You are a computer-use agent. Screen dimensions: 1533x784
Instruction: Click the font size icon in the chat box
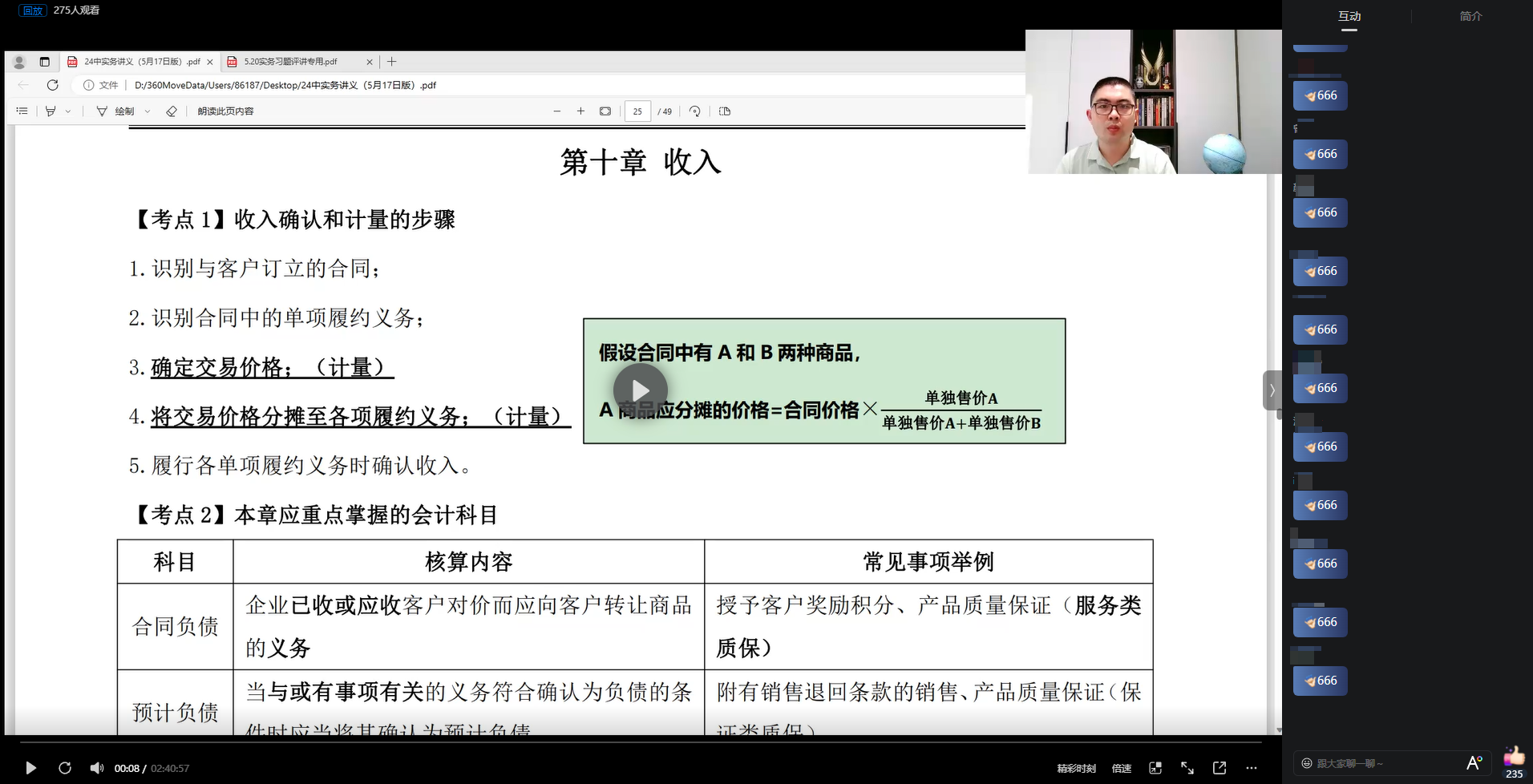point(1474,763)
